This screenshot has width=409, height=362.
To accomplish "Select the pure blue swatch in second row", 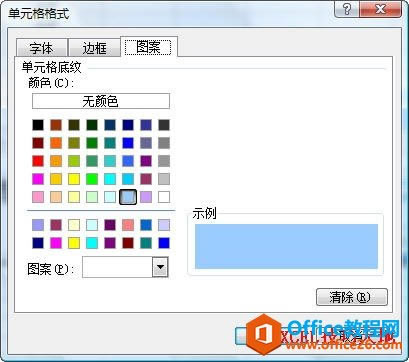I will pyautogui.click(x=128, y=143).
